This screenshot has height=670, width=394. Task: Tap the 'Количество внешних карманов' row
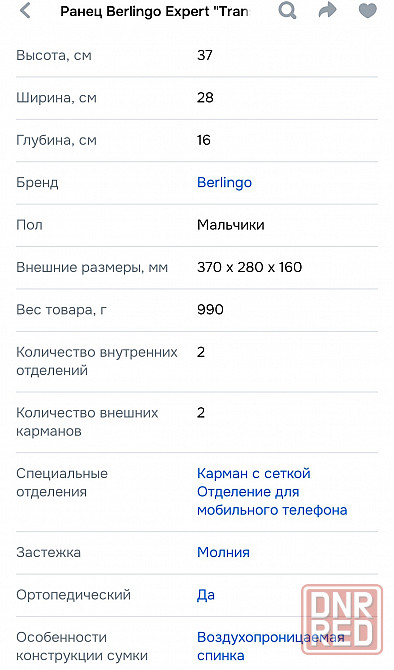point(197,422)
